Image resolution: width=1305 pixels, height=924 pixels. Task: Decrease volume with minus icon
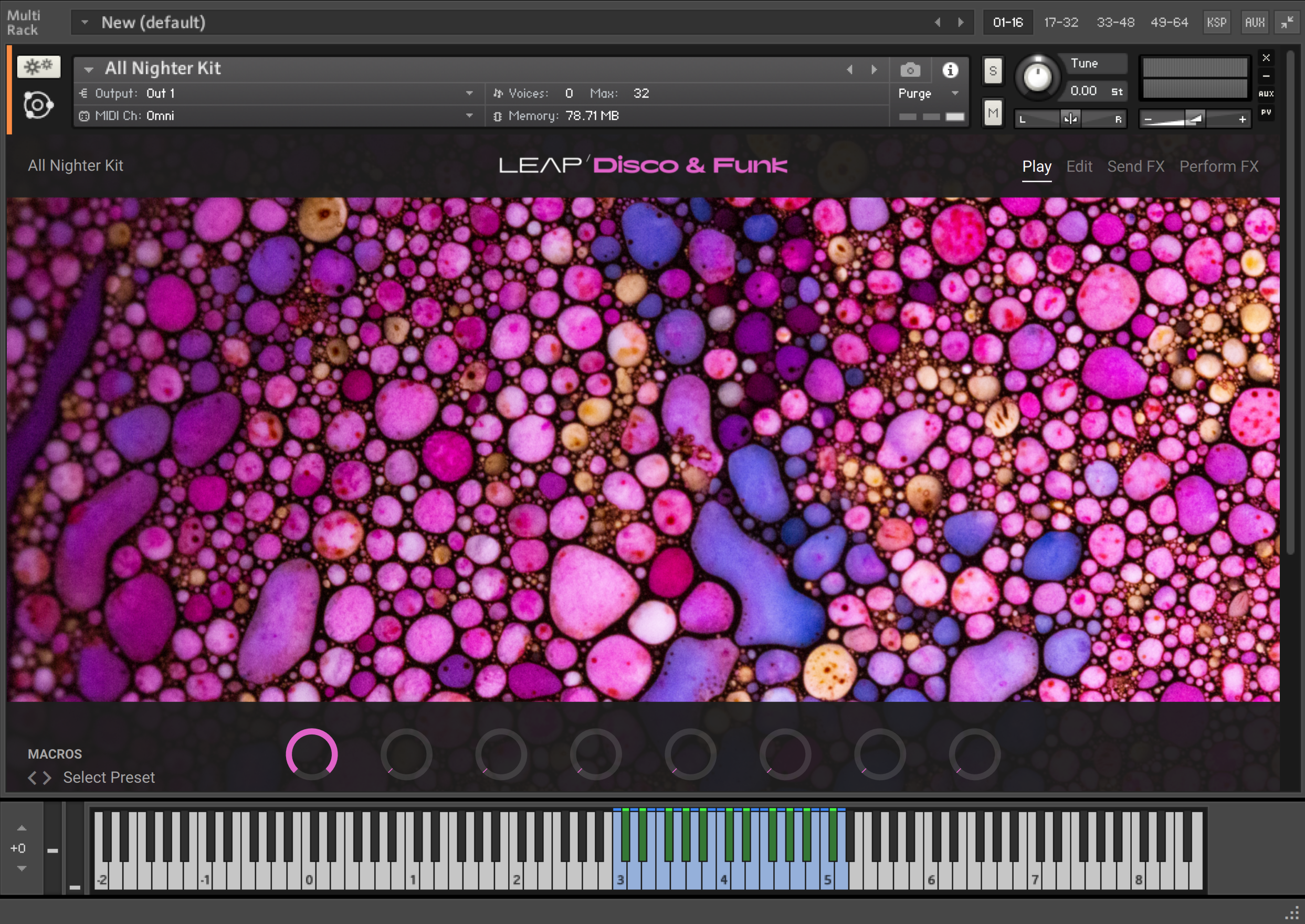[1148, 120]
